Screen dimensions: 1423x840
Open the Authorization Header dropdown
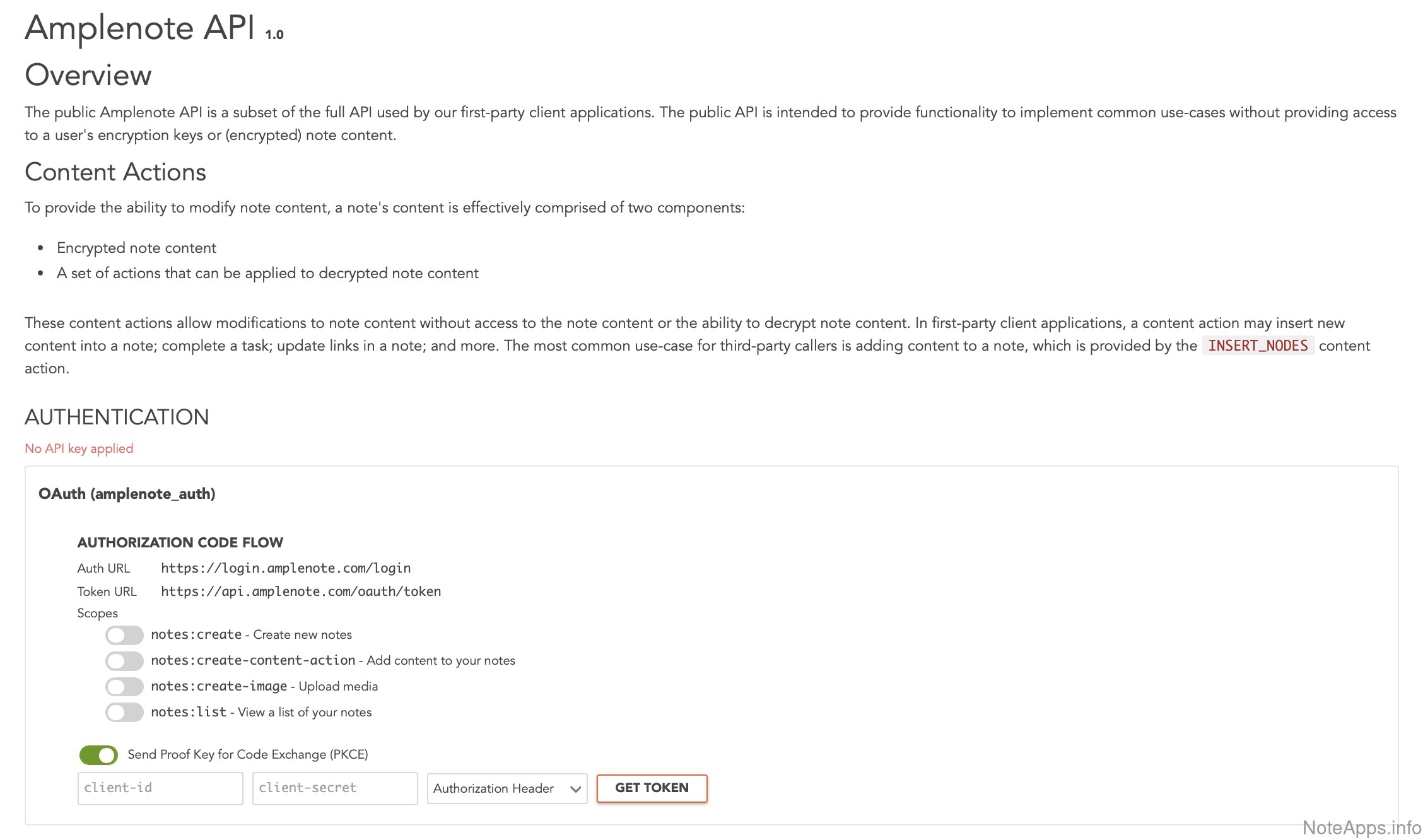(507, 789)
